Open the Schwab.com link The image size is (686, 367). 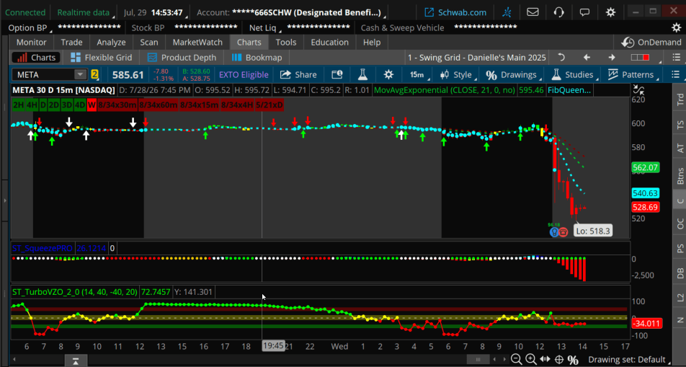(x=455, y=12)
